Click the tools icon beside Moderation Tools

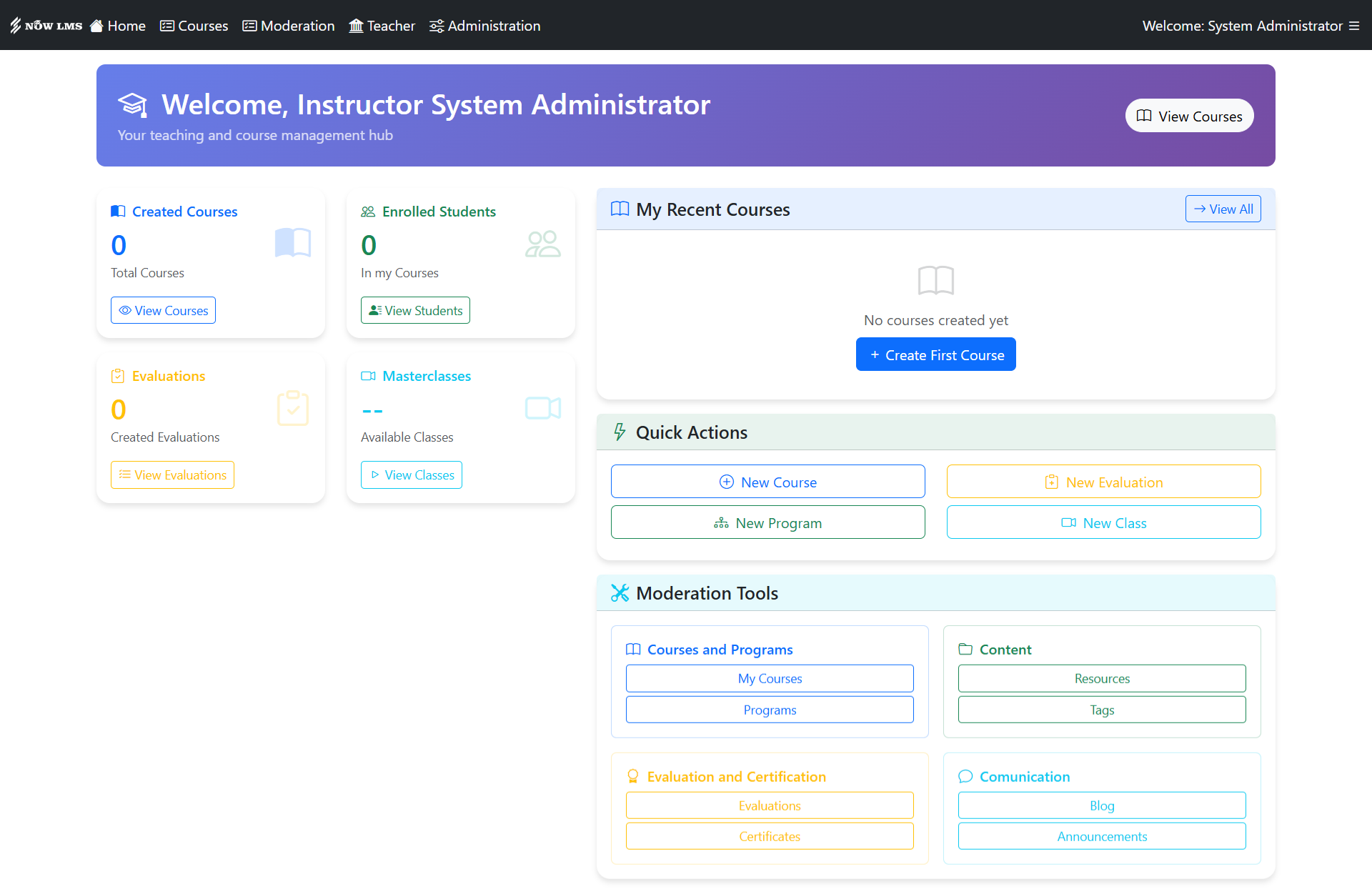point(620,593)
